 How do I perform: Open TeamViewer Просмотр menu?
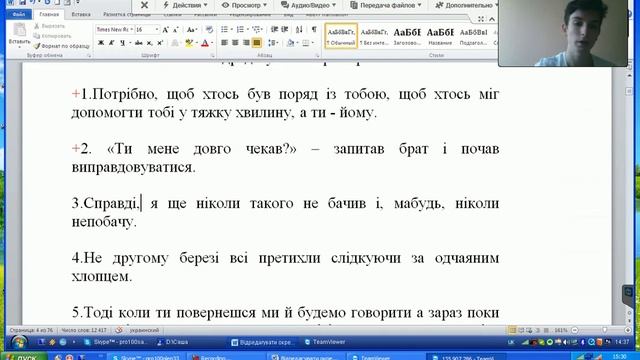click(x=244, y=5)
